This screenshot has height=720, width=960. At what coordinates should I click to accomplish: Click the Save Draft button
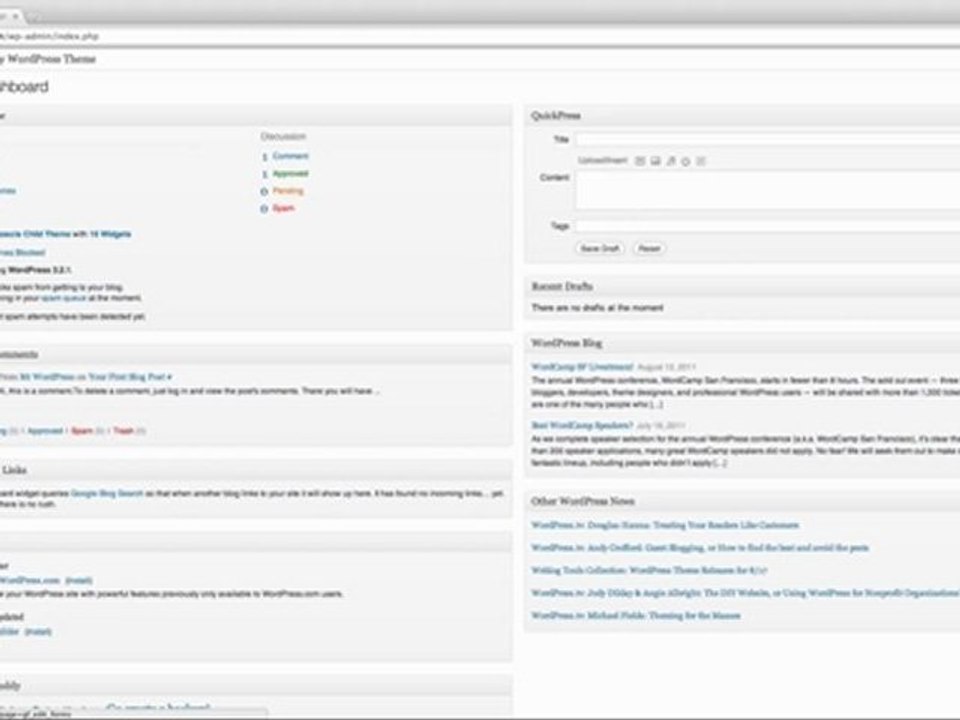click(x=600, y=249)
